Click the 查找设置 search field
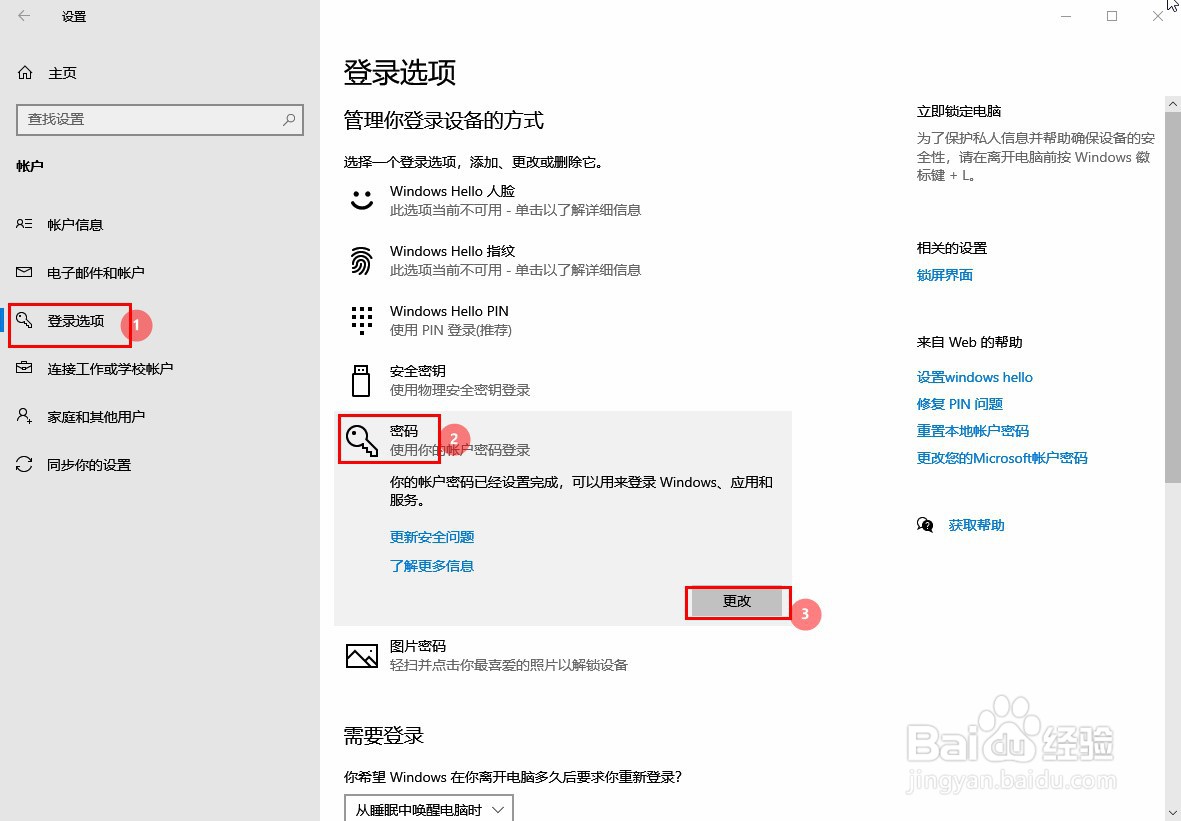This screenshot has height=821, width=1181. [x=160, y=120]
